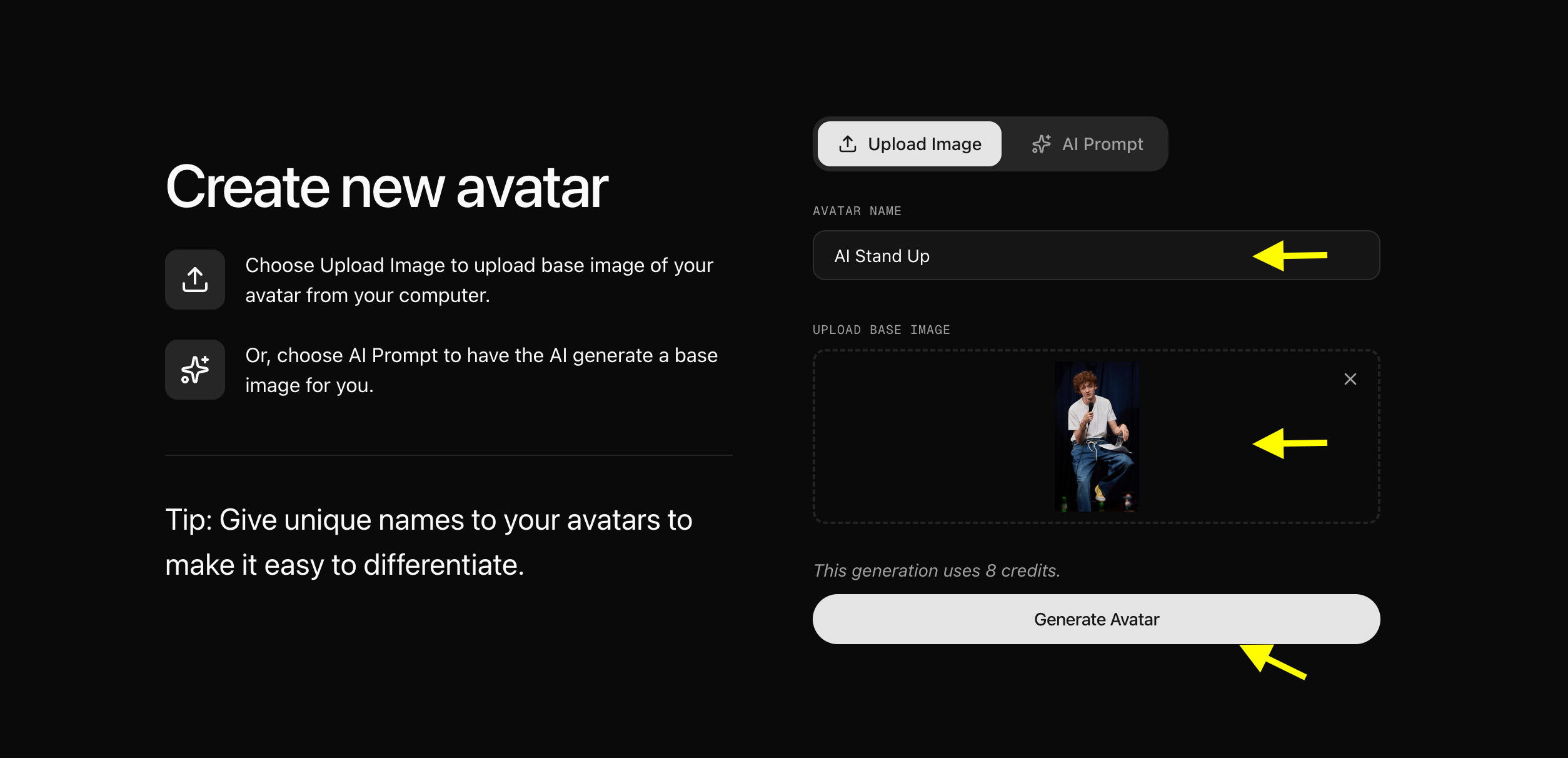Switch to the Upload Image tab
The image size is (1568, 758).
[x=909, y=144]
